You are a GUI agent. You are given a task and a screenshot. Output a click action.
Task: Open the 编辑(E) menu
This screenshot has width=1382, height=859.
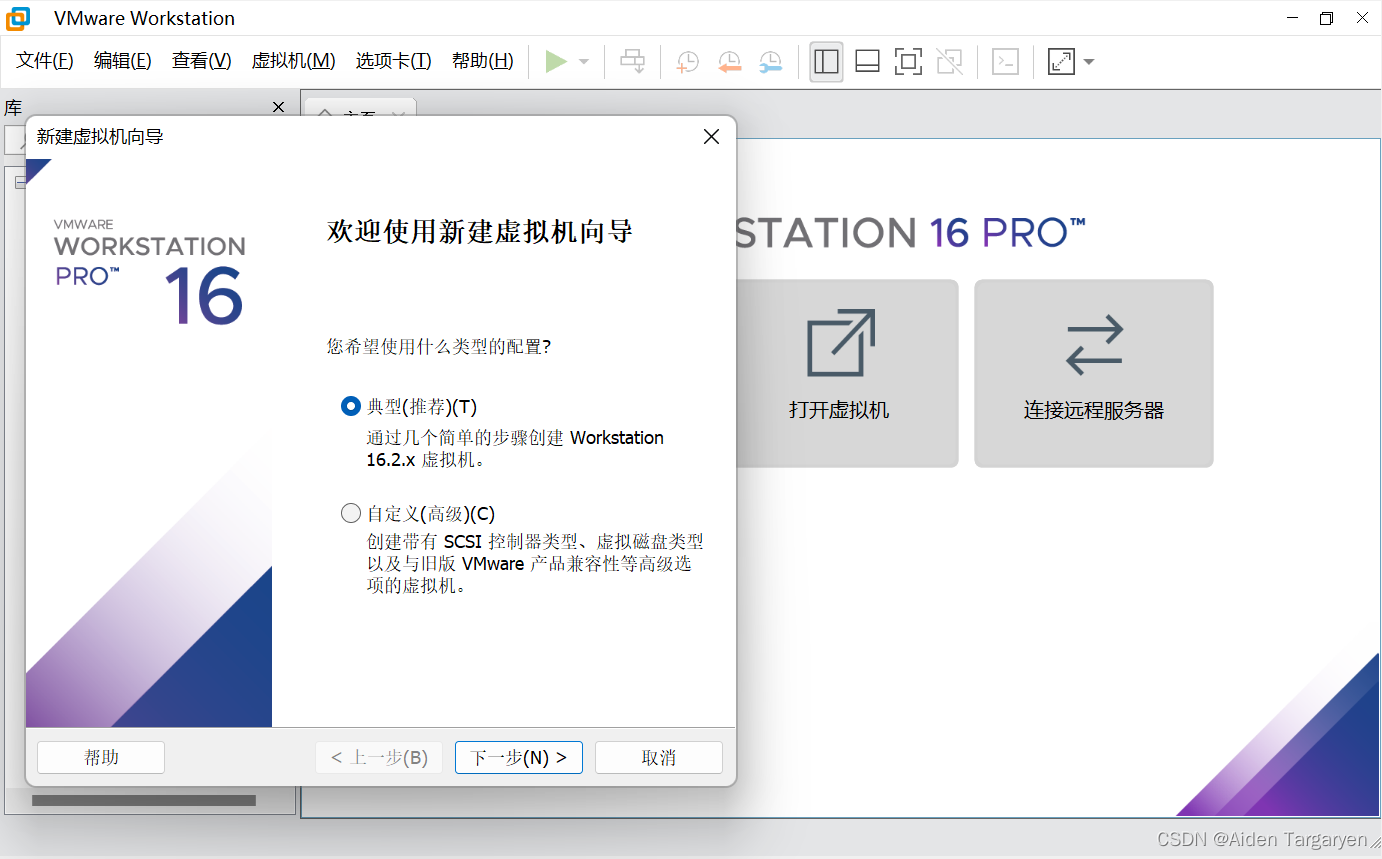click(122, 61)
